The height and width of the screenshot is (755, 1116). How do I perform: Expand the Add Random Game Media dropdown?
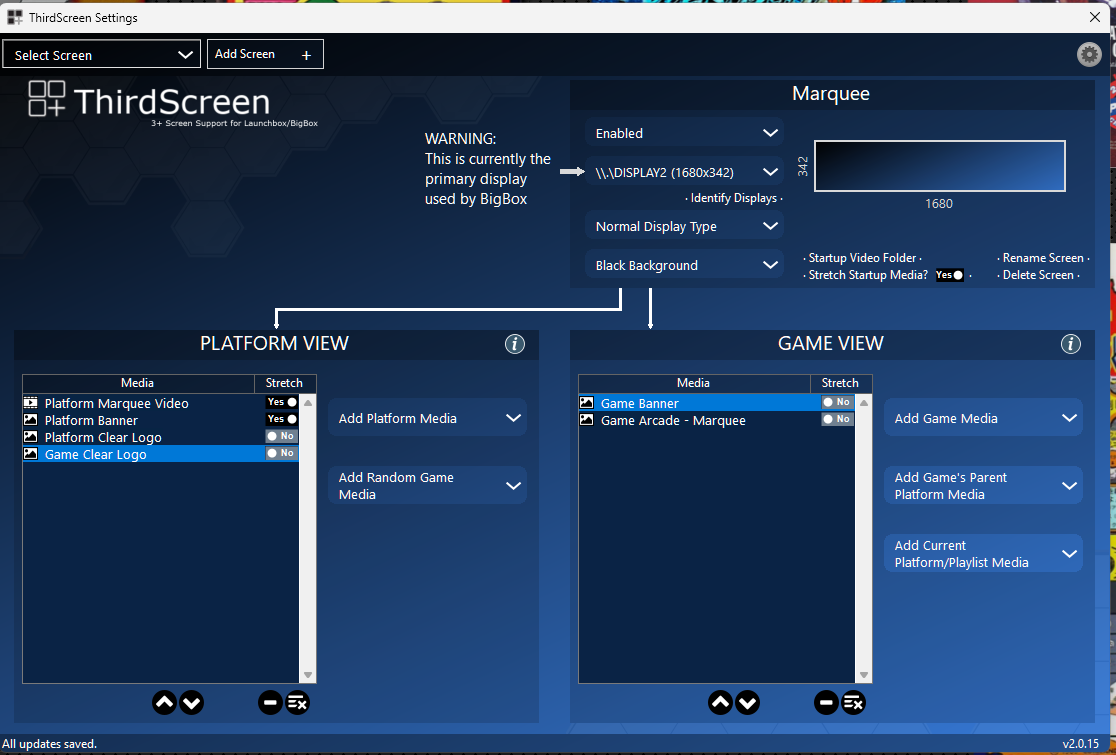(x=428, y=486)
